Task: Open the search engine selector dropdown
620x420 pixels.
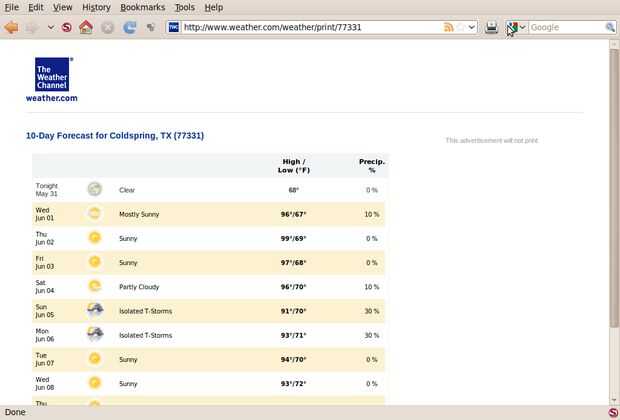Action: click(x=516, y=27)
